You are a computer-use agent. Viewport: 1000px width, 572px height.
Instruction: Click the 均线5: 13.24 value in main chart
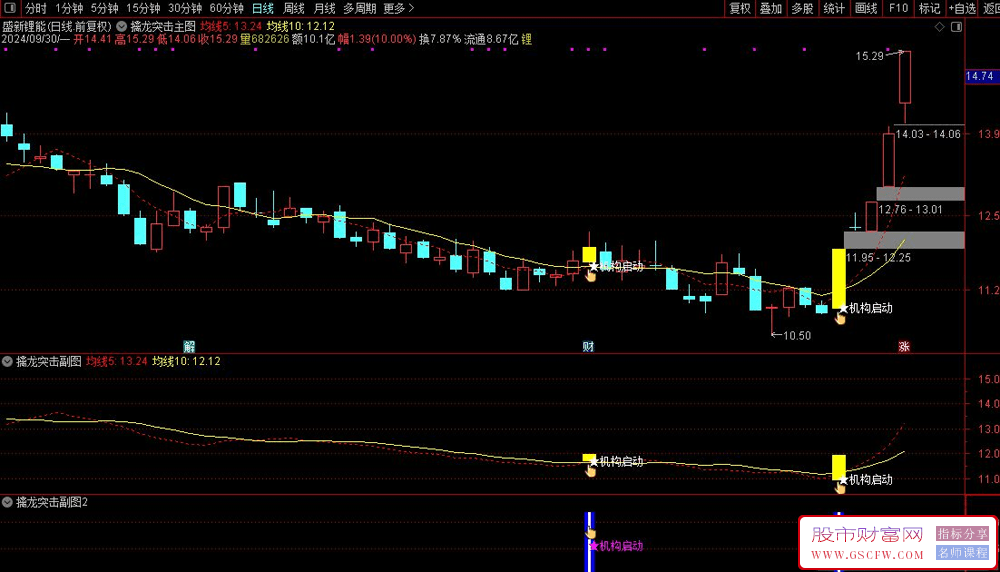231,27
